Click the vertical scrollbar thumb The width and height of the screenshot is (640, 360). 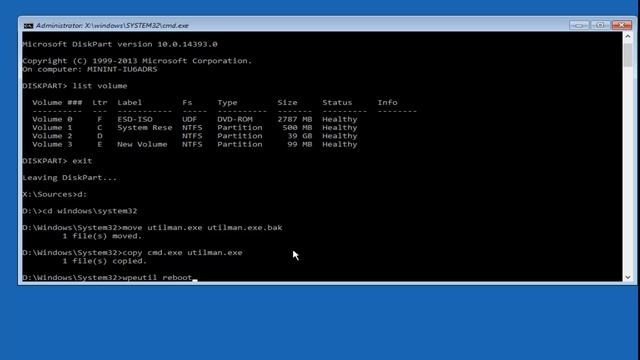tap(628, 55)
